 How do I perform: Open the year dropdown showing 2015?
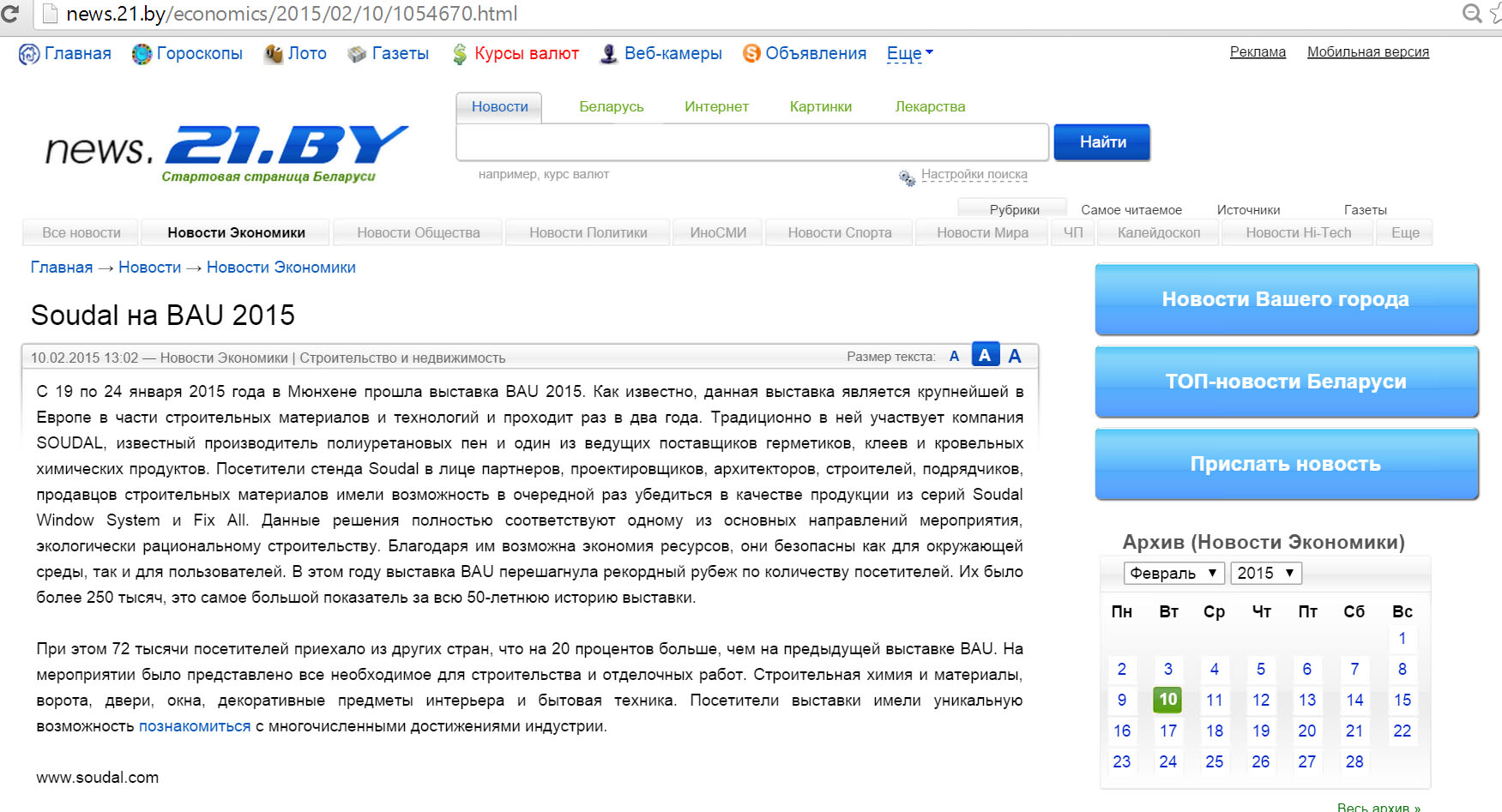(1266, 573)
